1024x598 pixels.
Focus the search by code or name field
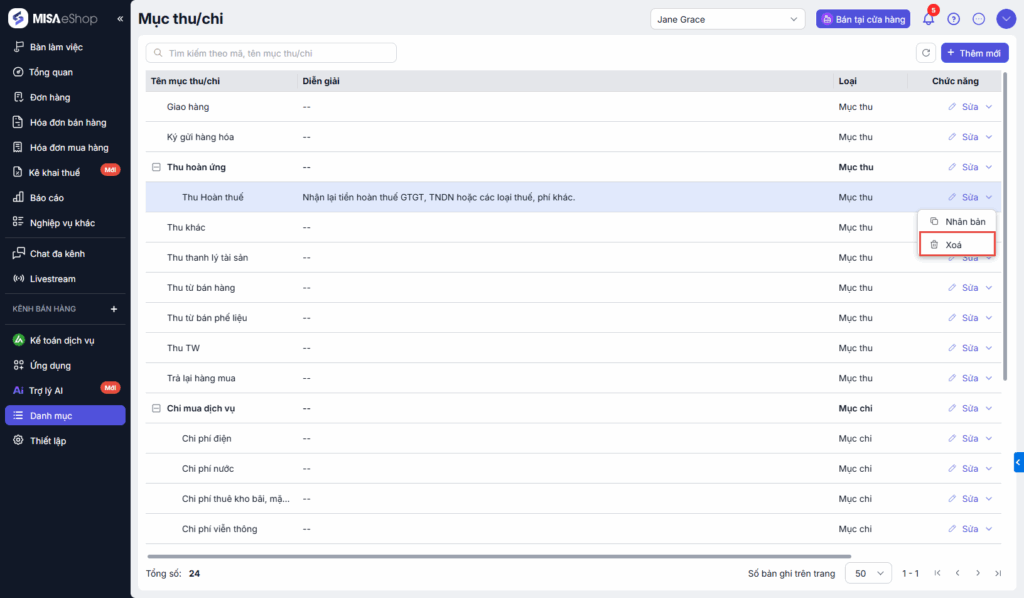pyautogui.click(x=271, y=53)
